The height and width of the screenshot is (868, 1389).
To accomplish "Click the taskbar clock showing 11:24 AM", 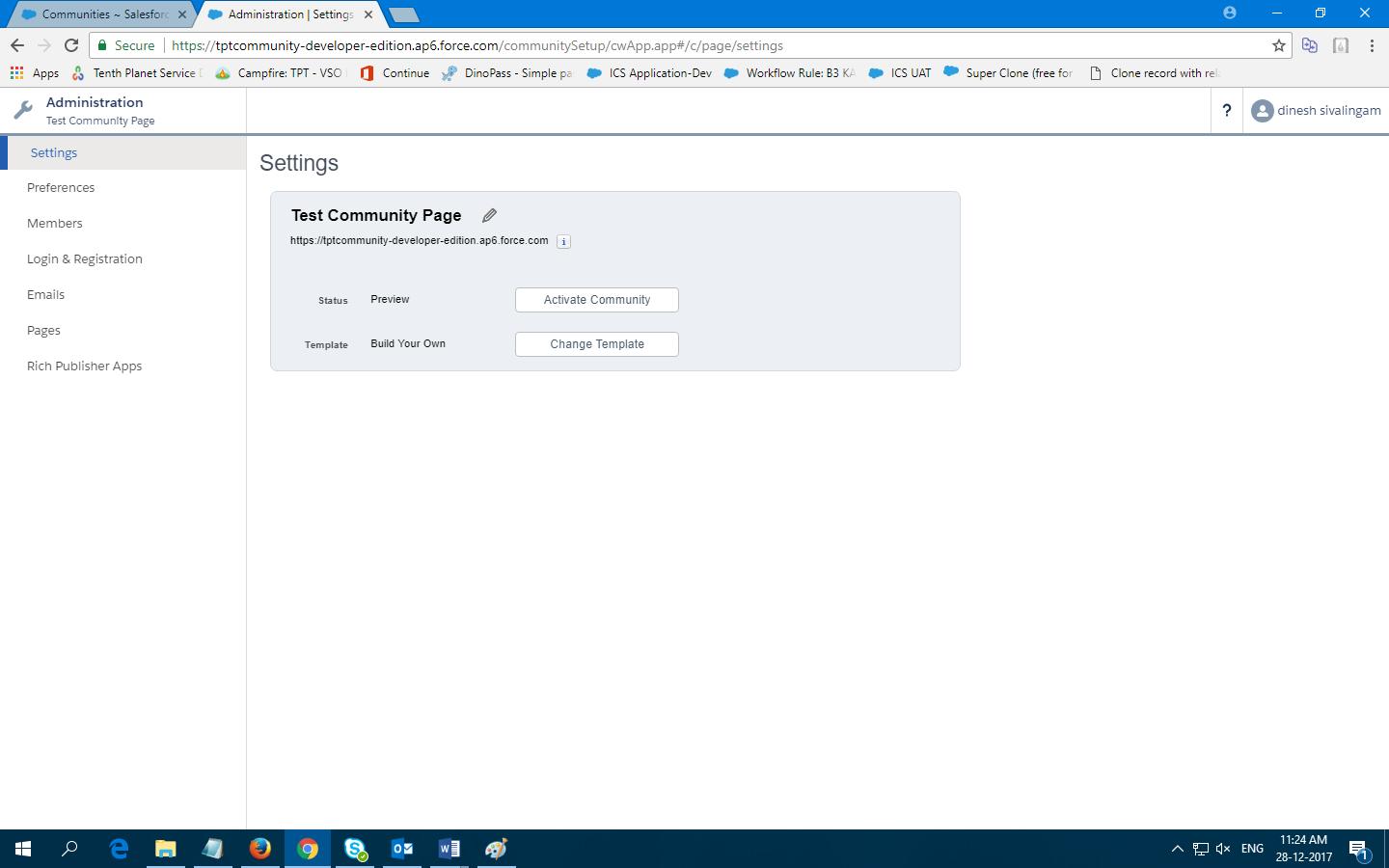I will point(1304,849).
